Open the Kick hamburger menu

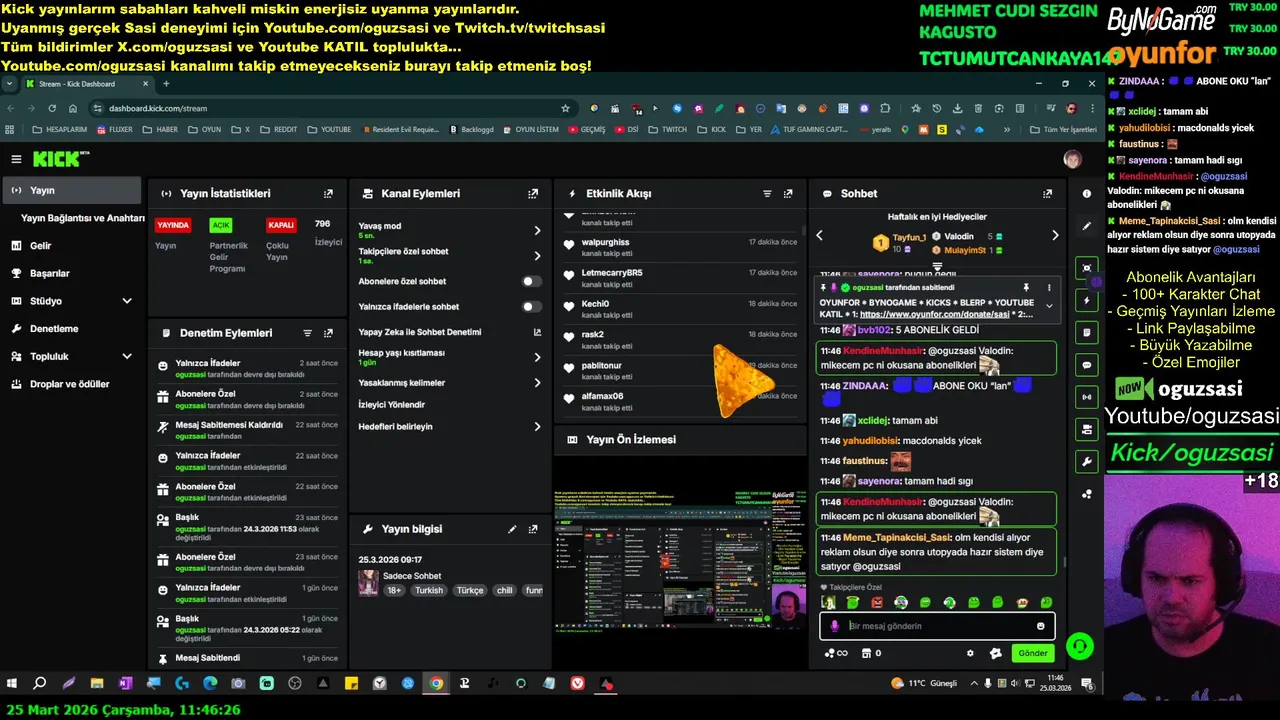(x=16, y=159)
